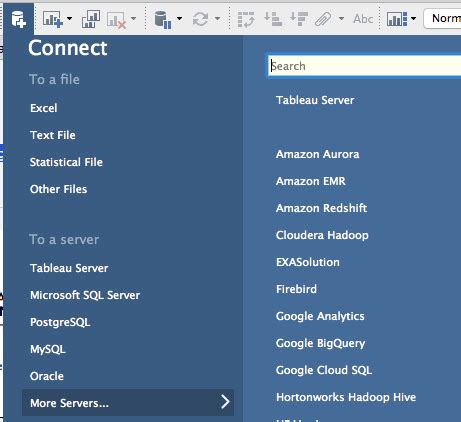Connect to MySQL

(48, 349)
